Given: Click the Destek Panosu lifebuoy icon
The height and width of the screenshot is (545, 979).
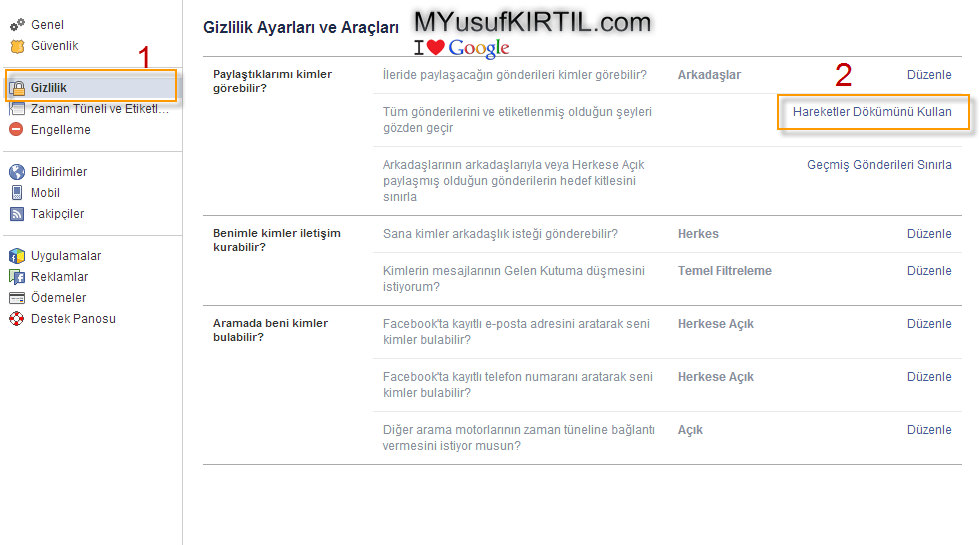Looking at the screenshot, I should point(17,319).
